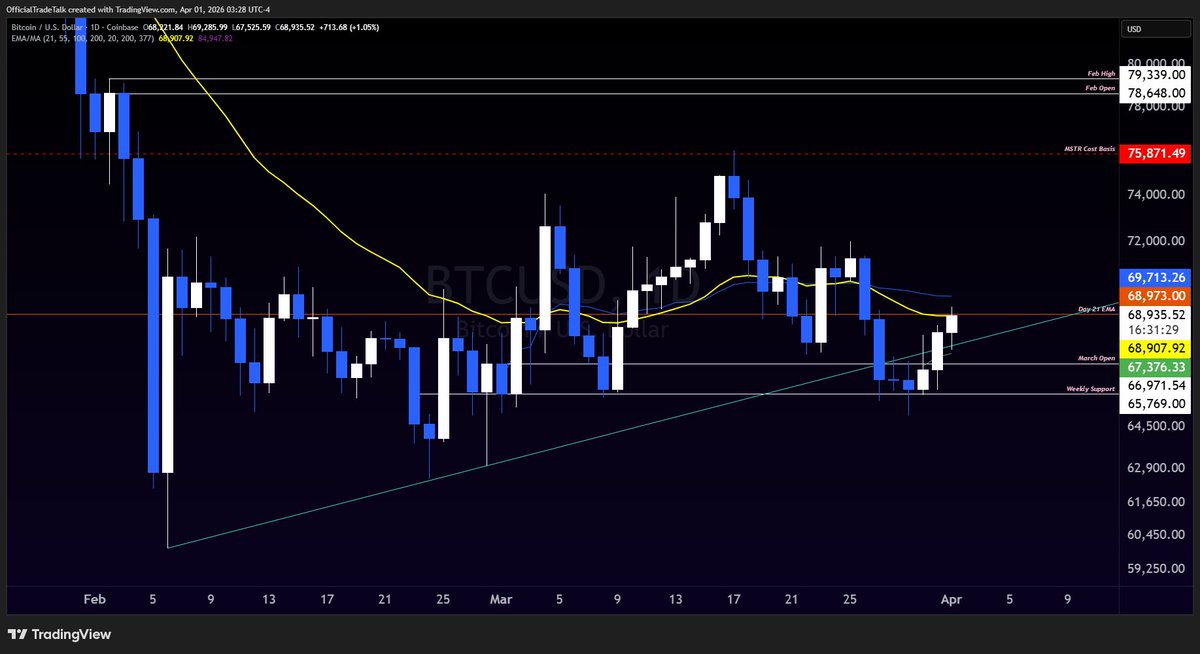Click the Feb label on time axis
Viewport: 1200px width, 654px height.
[94, 600]
